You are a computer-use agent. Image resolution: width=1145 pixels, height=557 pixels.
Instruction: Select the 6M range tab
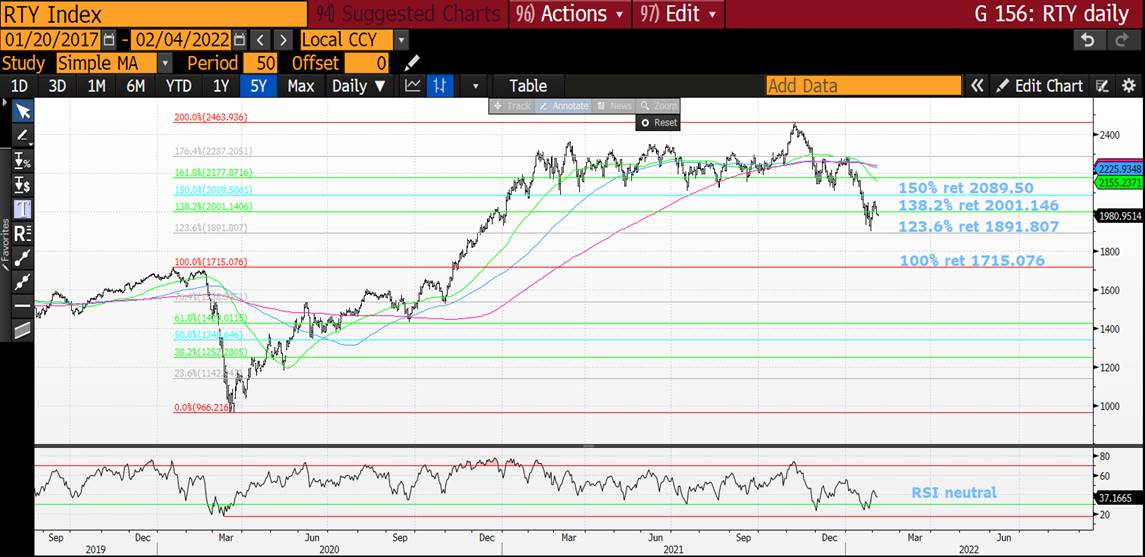135,86
